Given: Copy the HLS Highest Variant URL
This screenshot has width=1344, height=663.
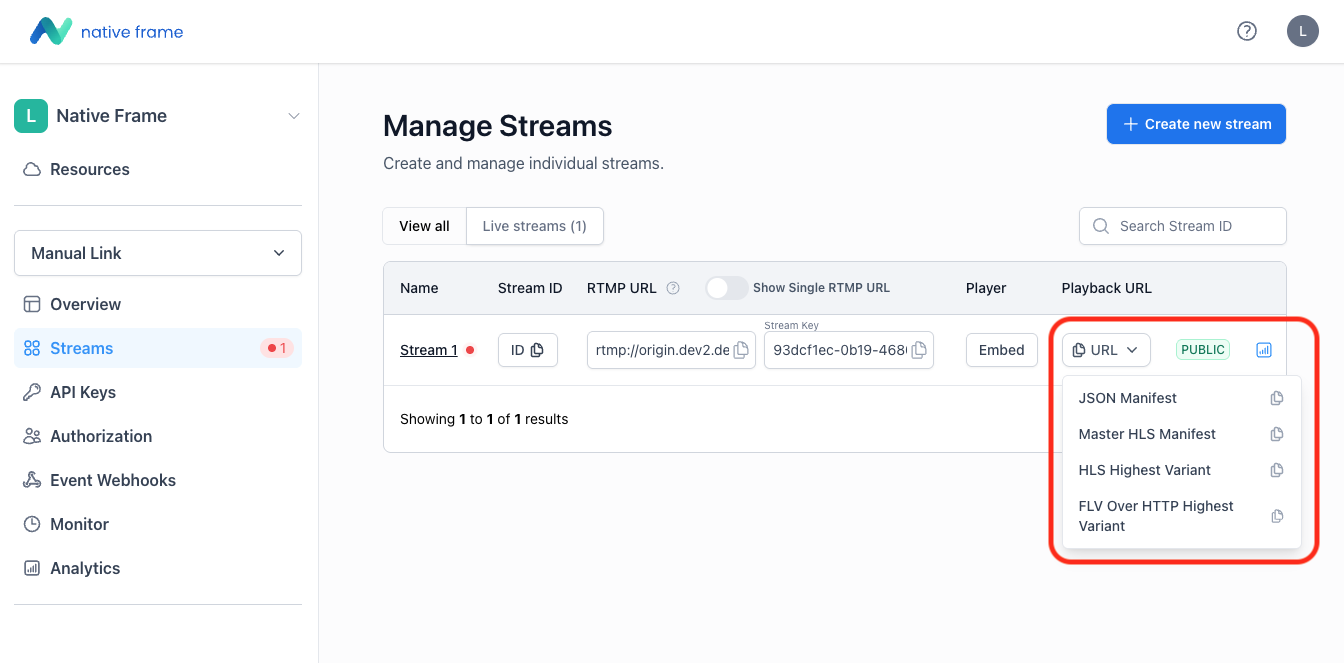Looking at the screenshot, I should tap(1276, 470).
